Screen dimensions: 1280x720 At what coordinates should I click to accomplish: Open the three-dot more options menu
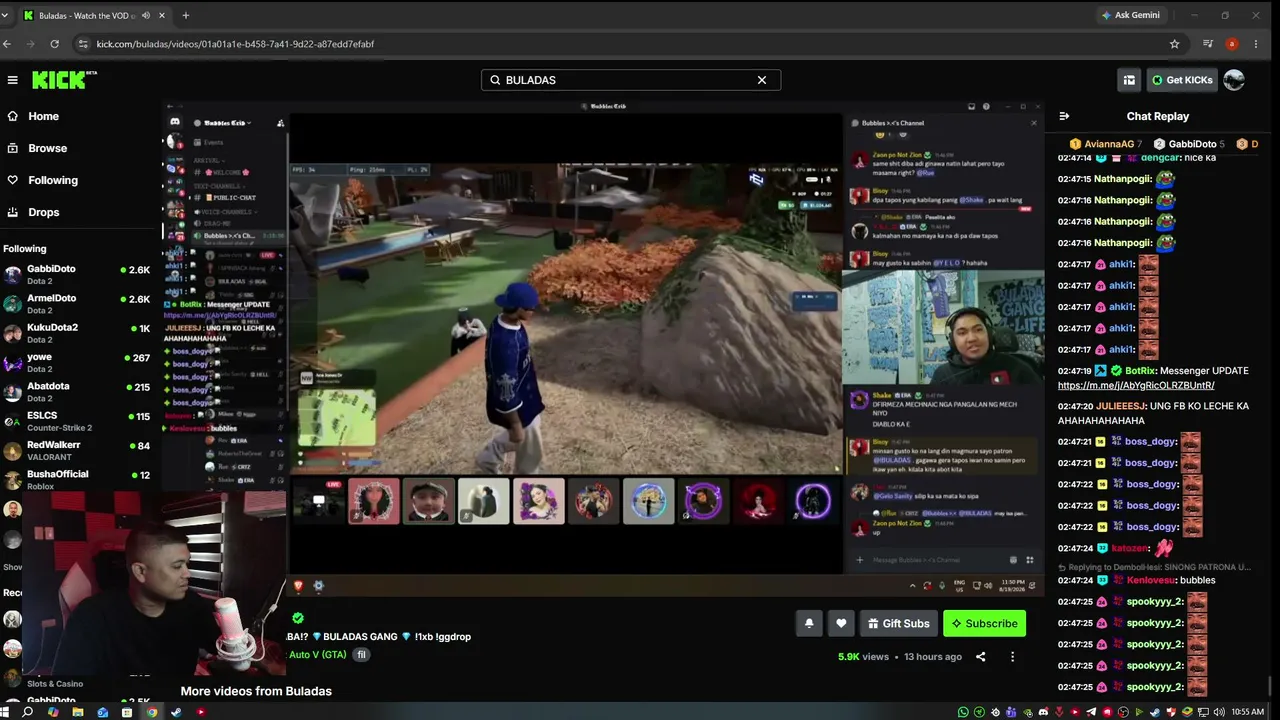point(1012,657)
